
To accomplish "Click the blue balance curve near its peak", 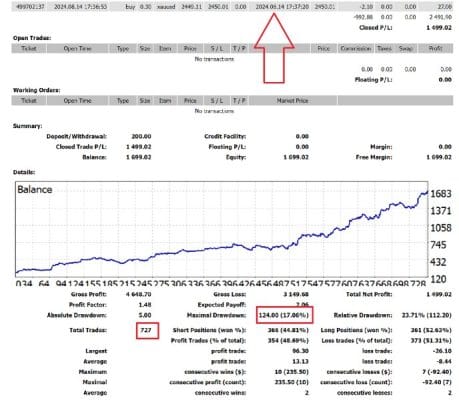I will point(424,193).
